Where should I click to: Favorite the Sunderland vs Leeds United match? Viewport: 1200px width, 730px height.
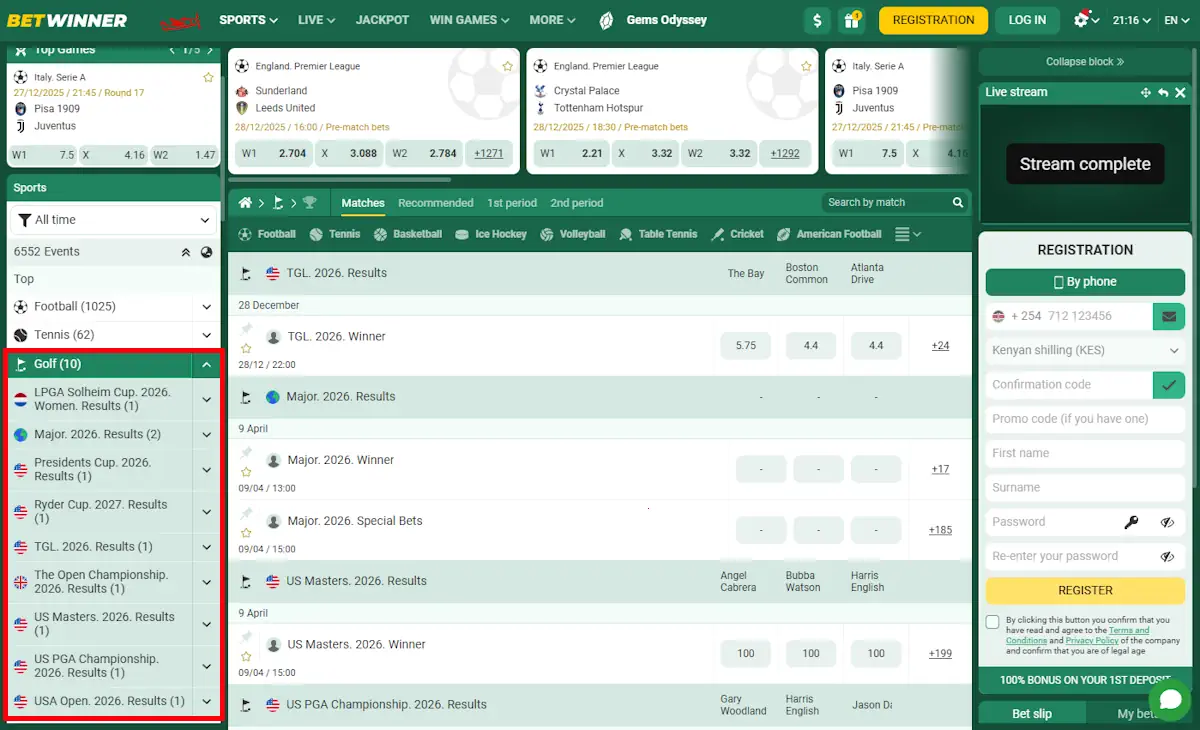point(508,65)
